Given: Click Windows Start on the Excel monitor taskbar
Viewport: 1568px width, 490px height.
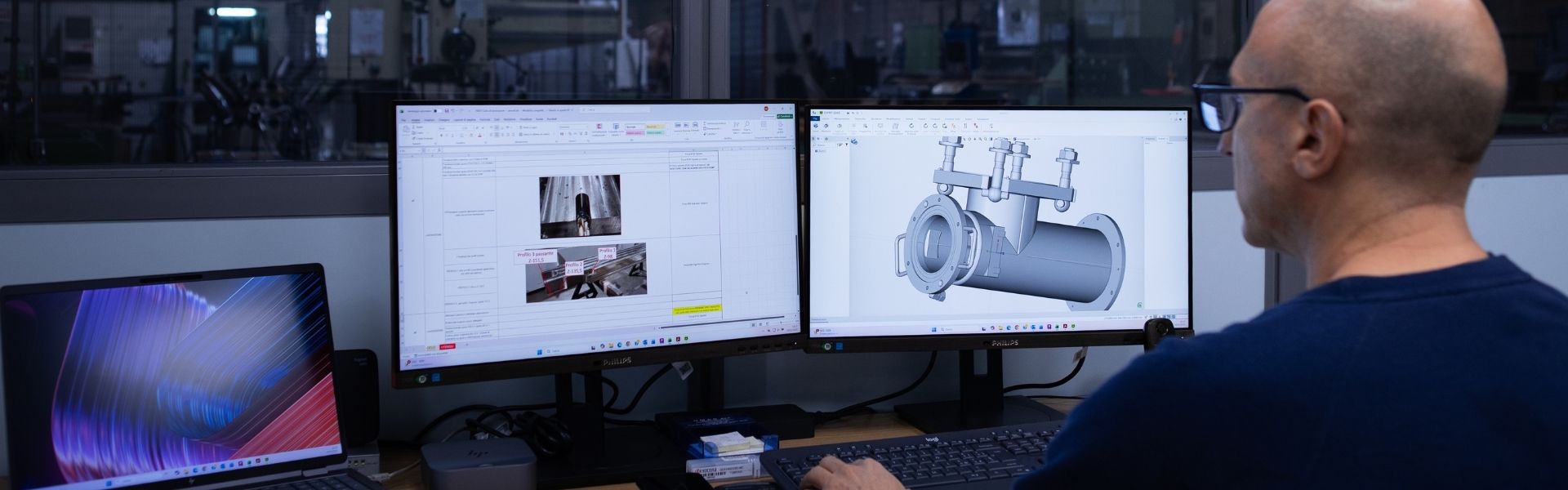Looking at the screenshot, I should 539,352.
